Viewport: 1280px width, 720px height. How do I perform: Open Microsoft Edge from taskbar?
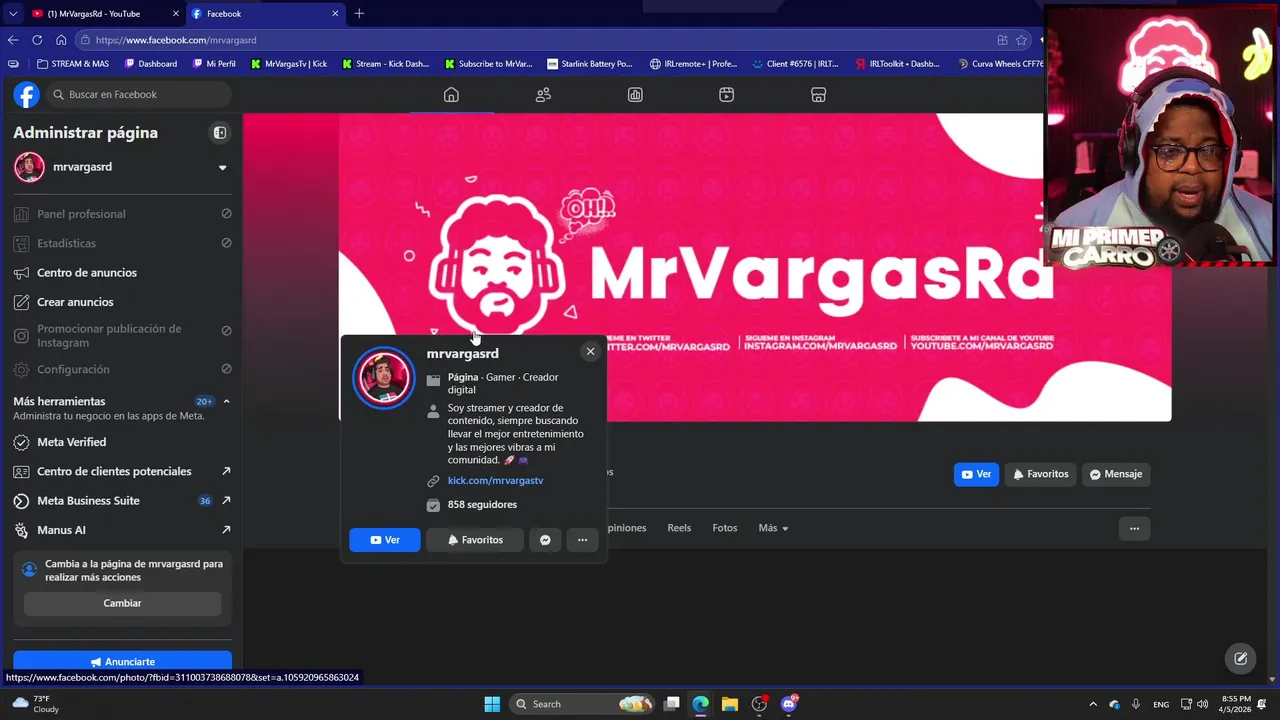(701, 704)
